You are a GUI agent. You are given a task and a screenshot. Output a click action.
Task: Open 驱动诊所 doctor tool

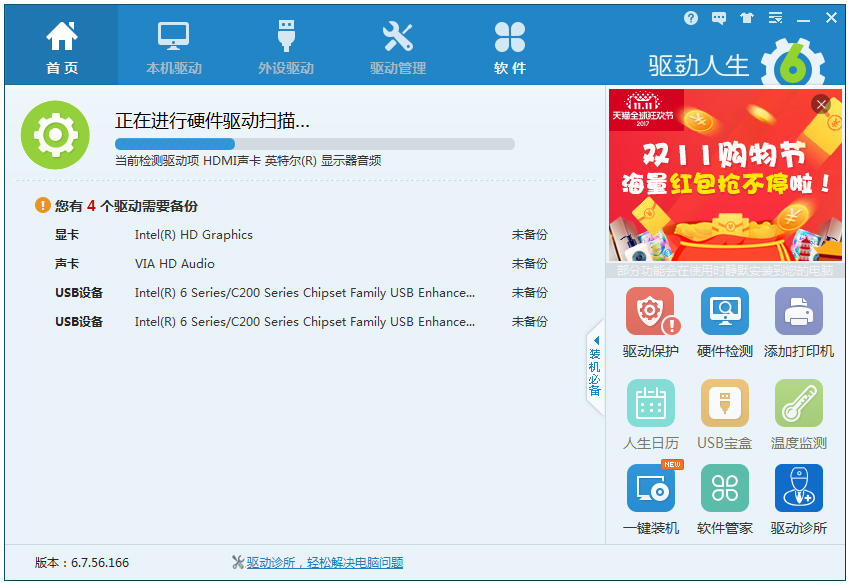pyautogui.click(x=799, y=499)
